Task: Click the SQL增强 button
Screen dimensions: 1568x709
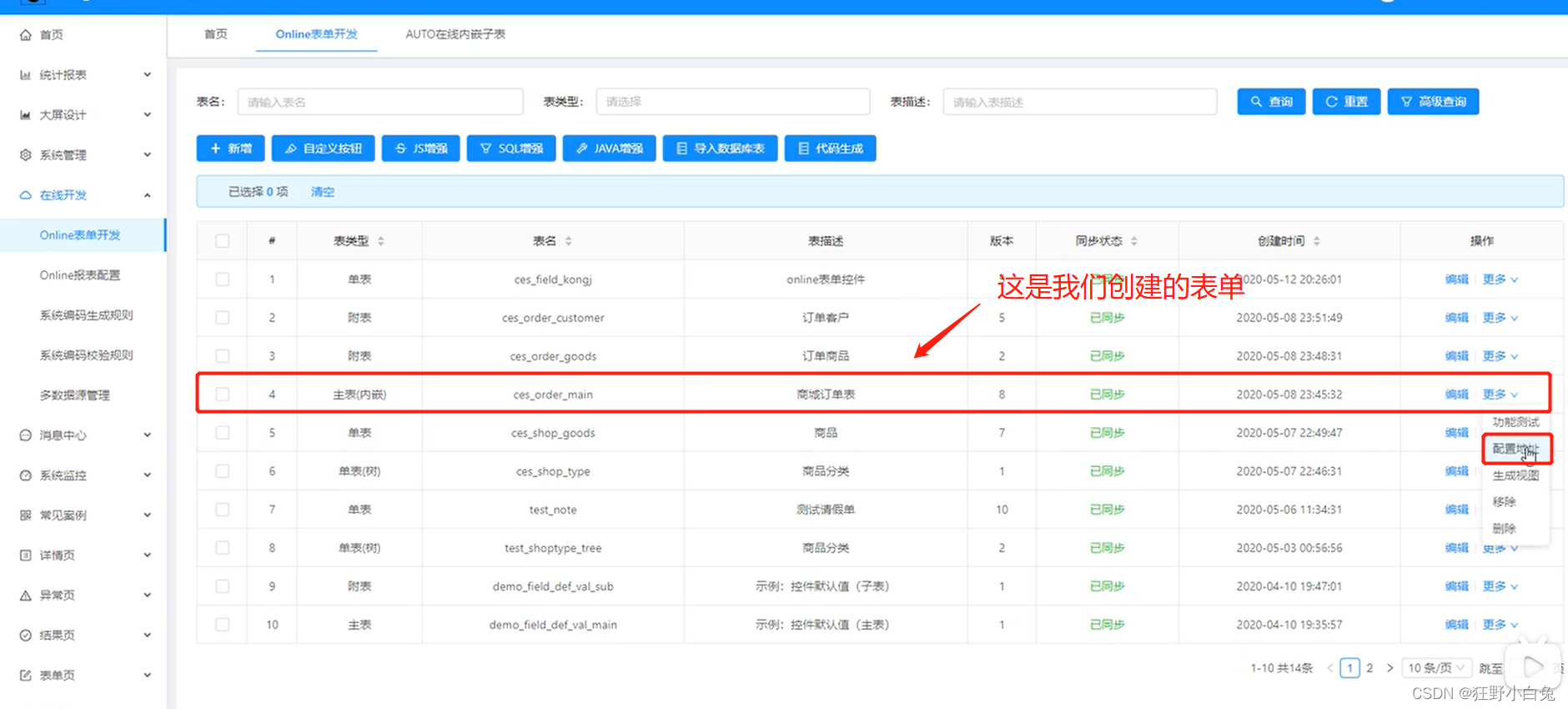Action: tap(511, 148)
